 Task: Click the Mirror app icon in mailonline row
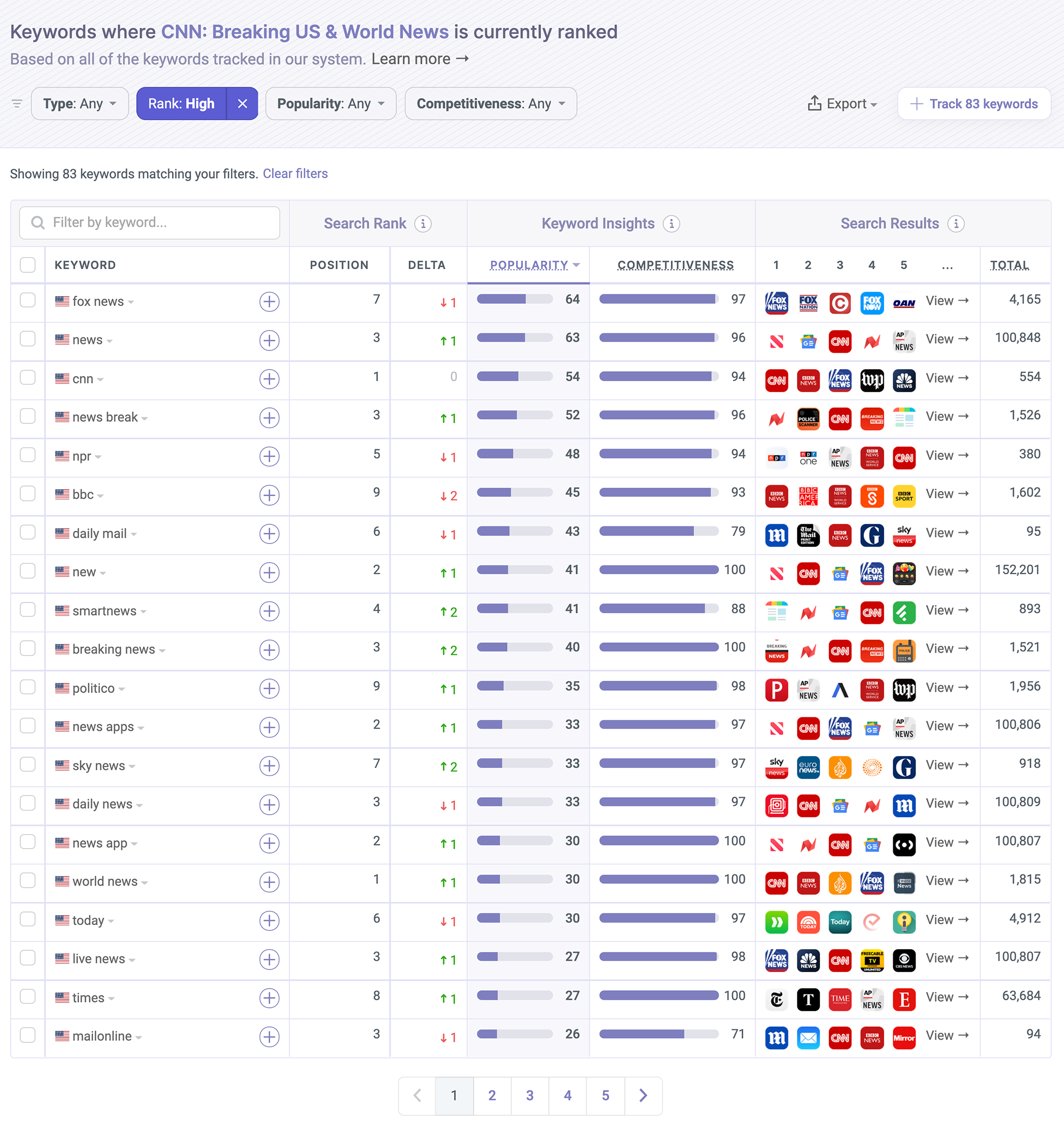click(904, 1038)
